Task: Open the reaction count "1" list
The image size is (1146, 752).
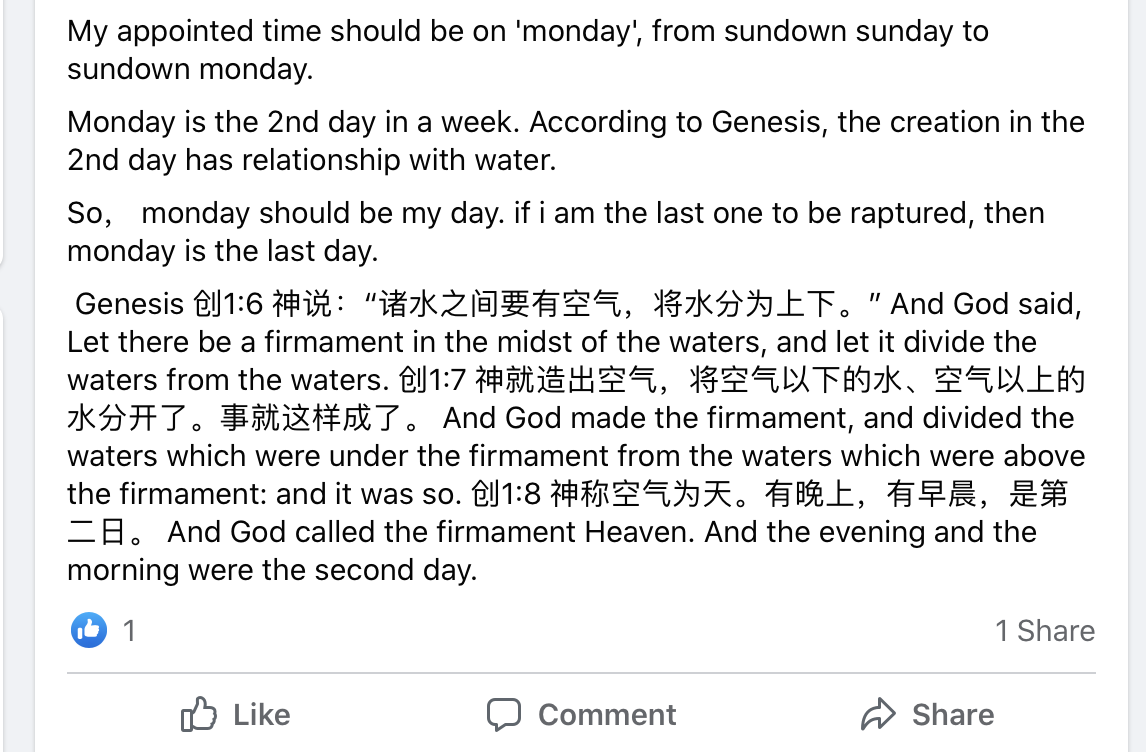Action: click(129, 631)
